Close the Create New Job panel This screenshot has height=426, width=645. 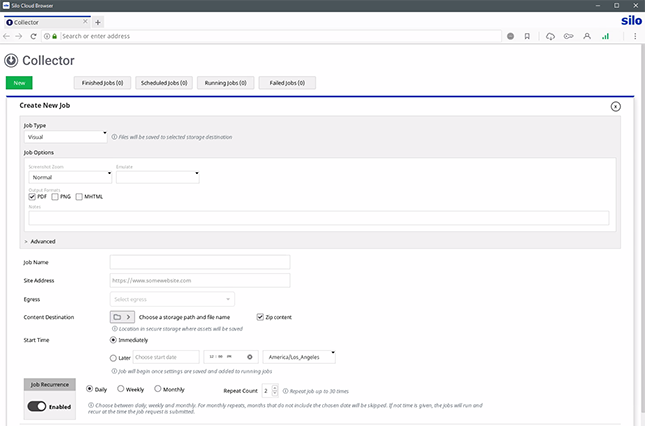[615, 106]
